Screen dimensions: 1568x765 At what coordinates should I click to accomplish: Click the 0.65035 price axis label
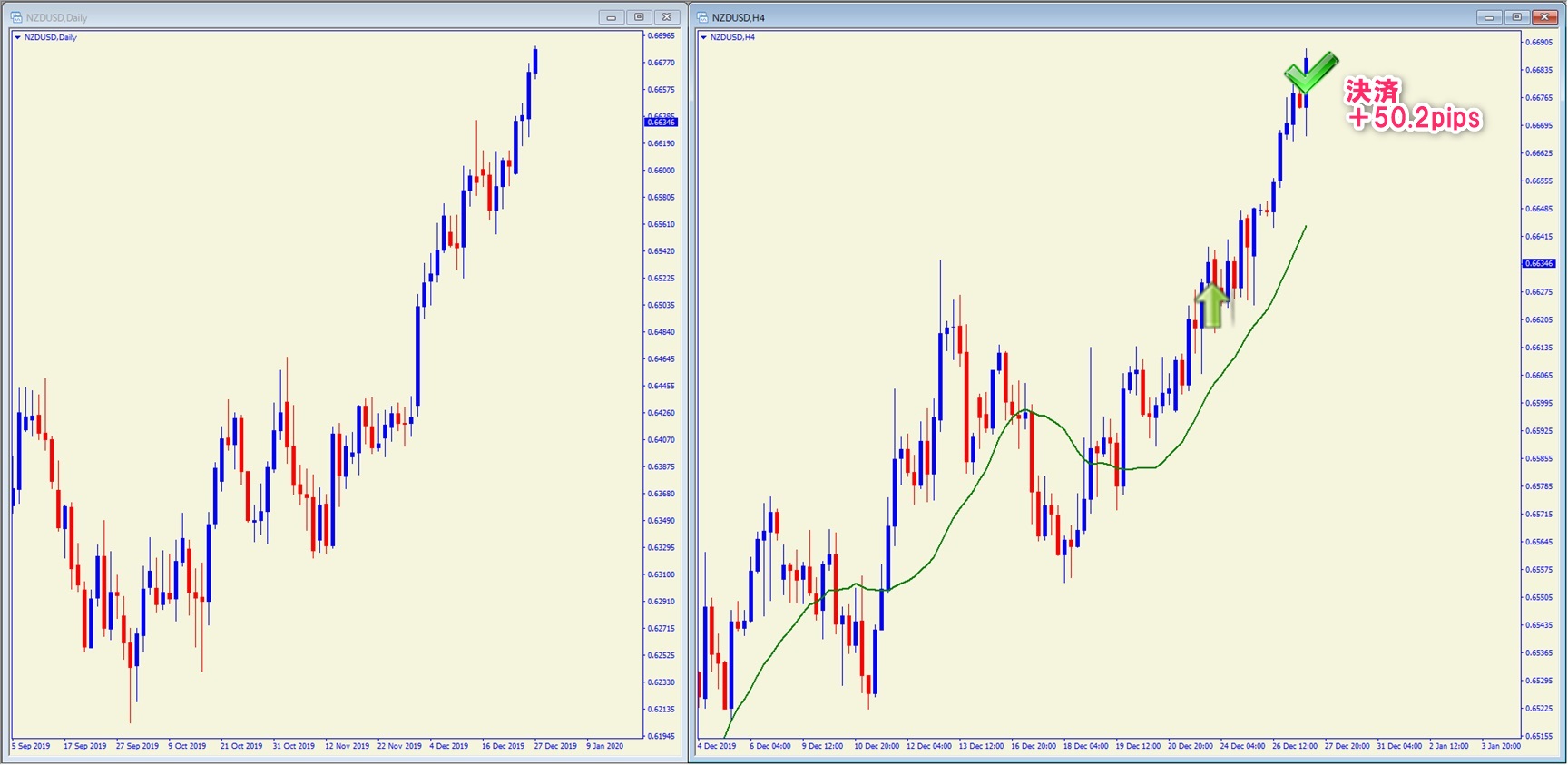coord(661,305)
